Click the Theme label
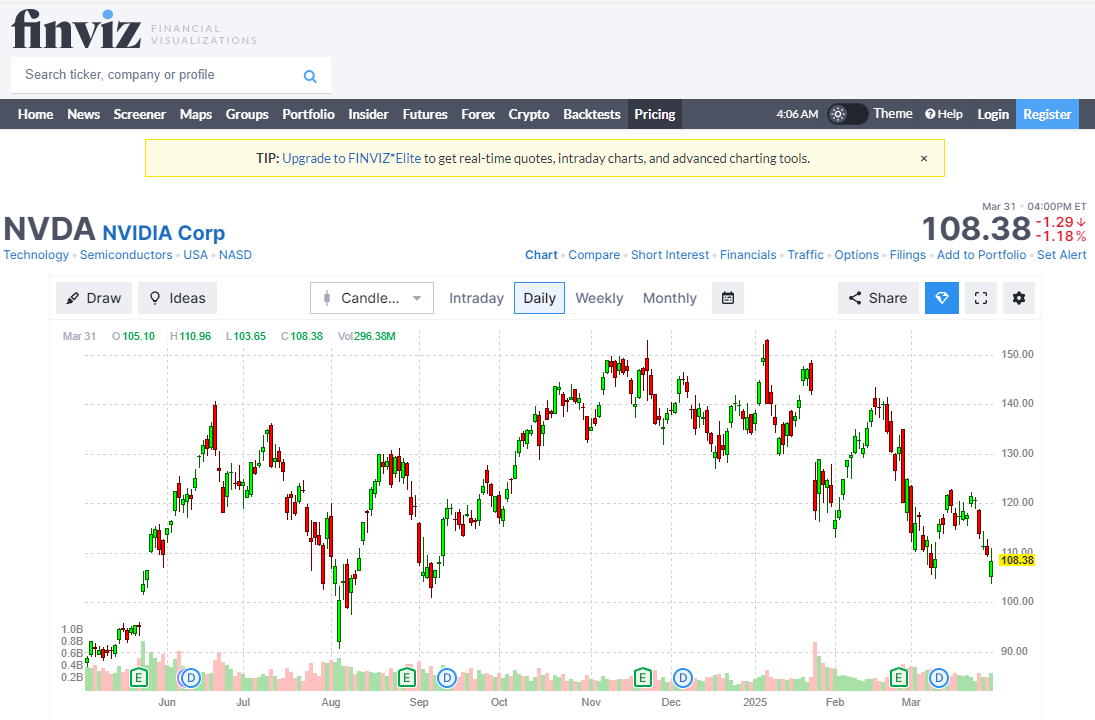This screenshot has width=1095, height=720. click(892, 114)
